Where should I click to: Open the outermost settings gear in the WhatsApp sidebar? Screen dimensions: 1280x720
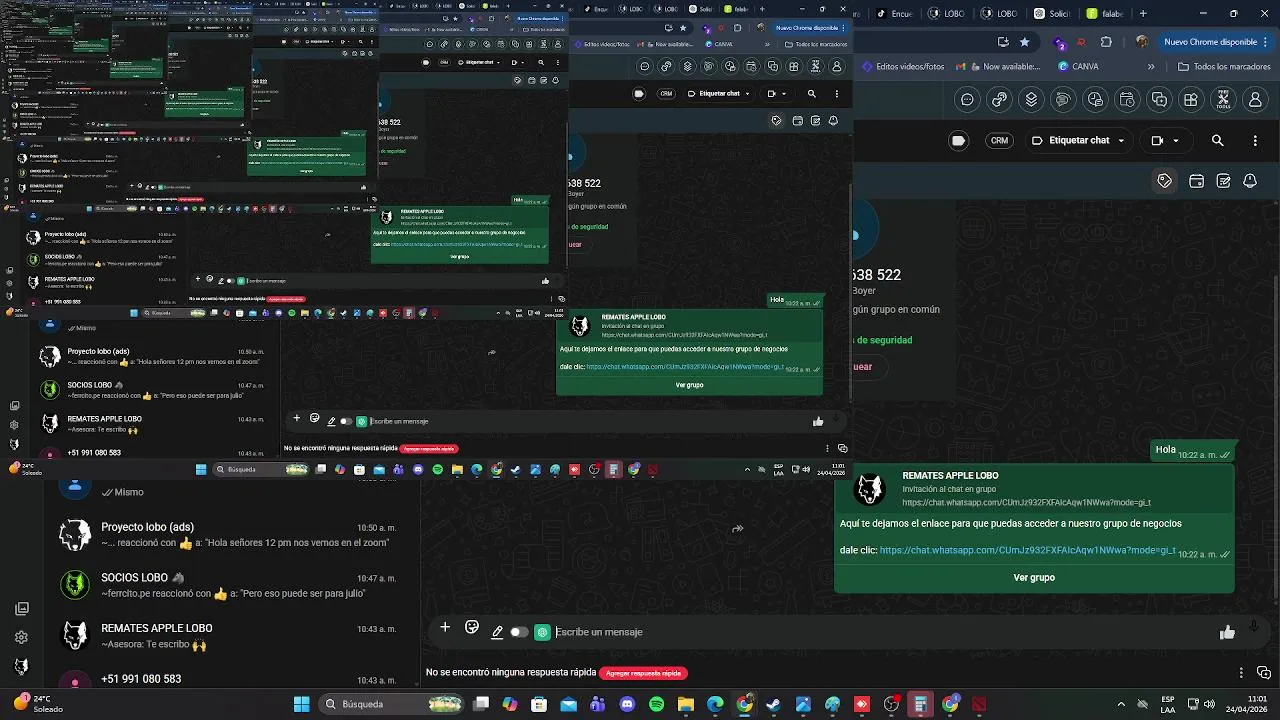point(21,637)
